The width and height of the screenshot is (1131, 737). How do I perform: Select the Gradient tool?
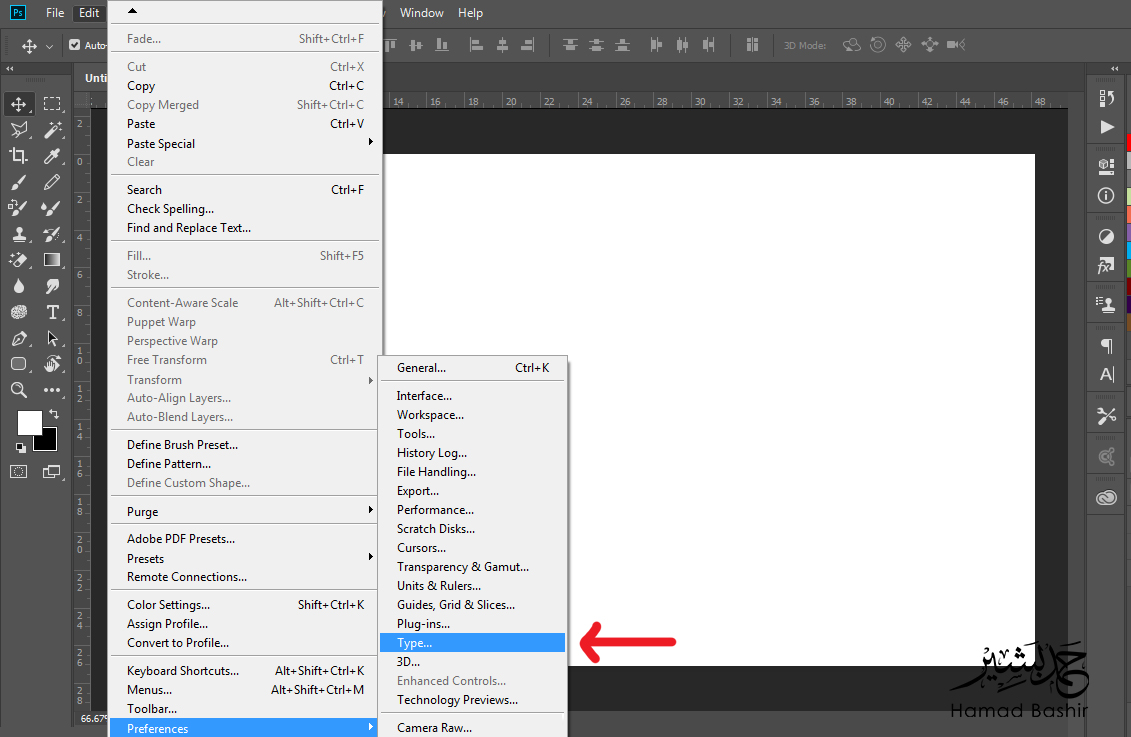click(52, 260)
